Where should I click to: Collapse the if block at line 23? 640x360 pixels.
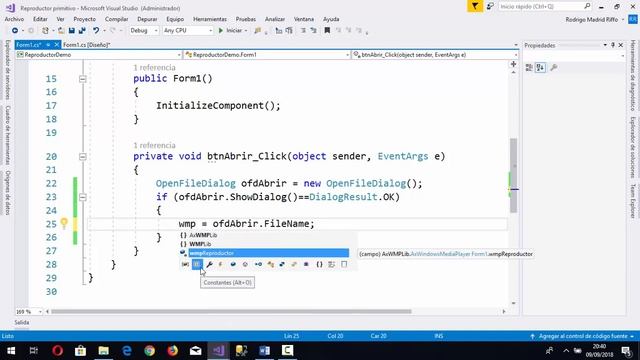click(x=82, y=197)
